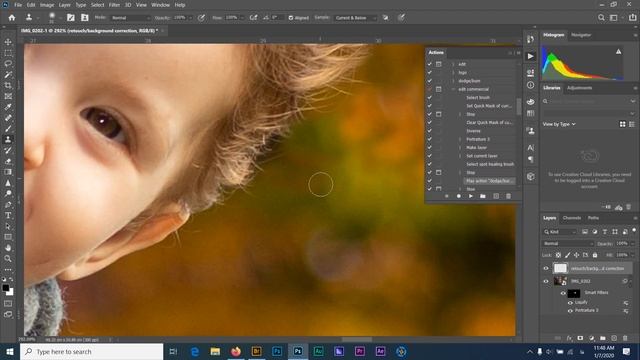The width and height of the screenshot is (640, 360).
Task: Add layer style using the fx icon
Action: (569, 338)
